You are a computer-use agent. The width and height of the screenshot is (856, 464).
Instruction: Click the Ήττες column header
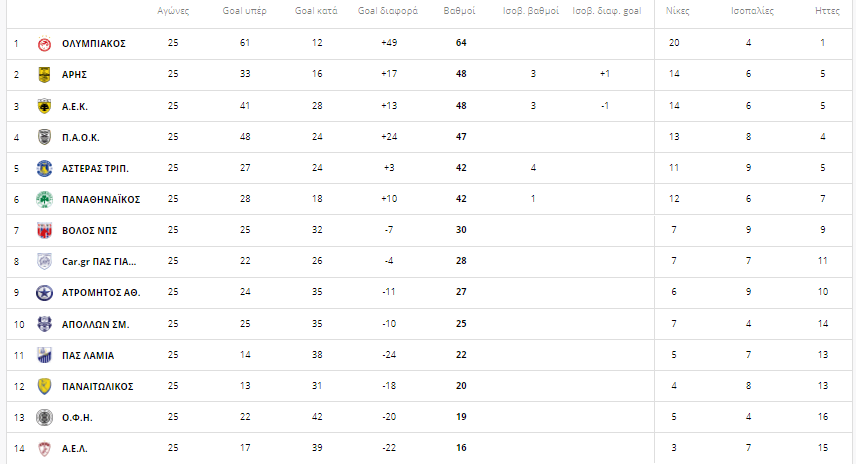(826, 13)
